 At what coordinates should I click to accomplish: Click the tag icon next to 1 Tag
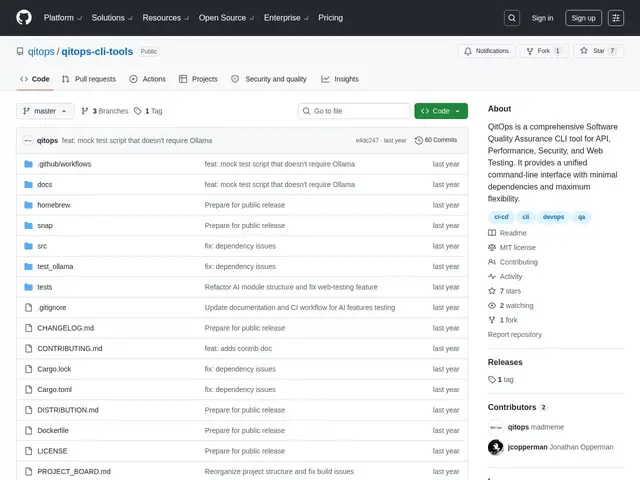point(138,111)
